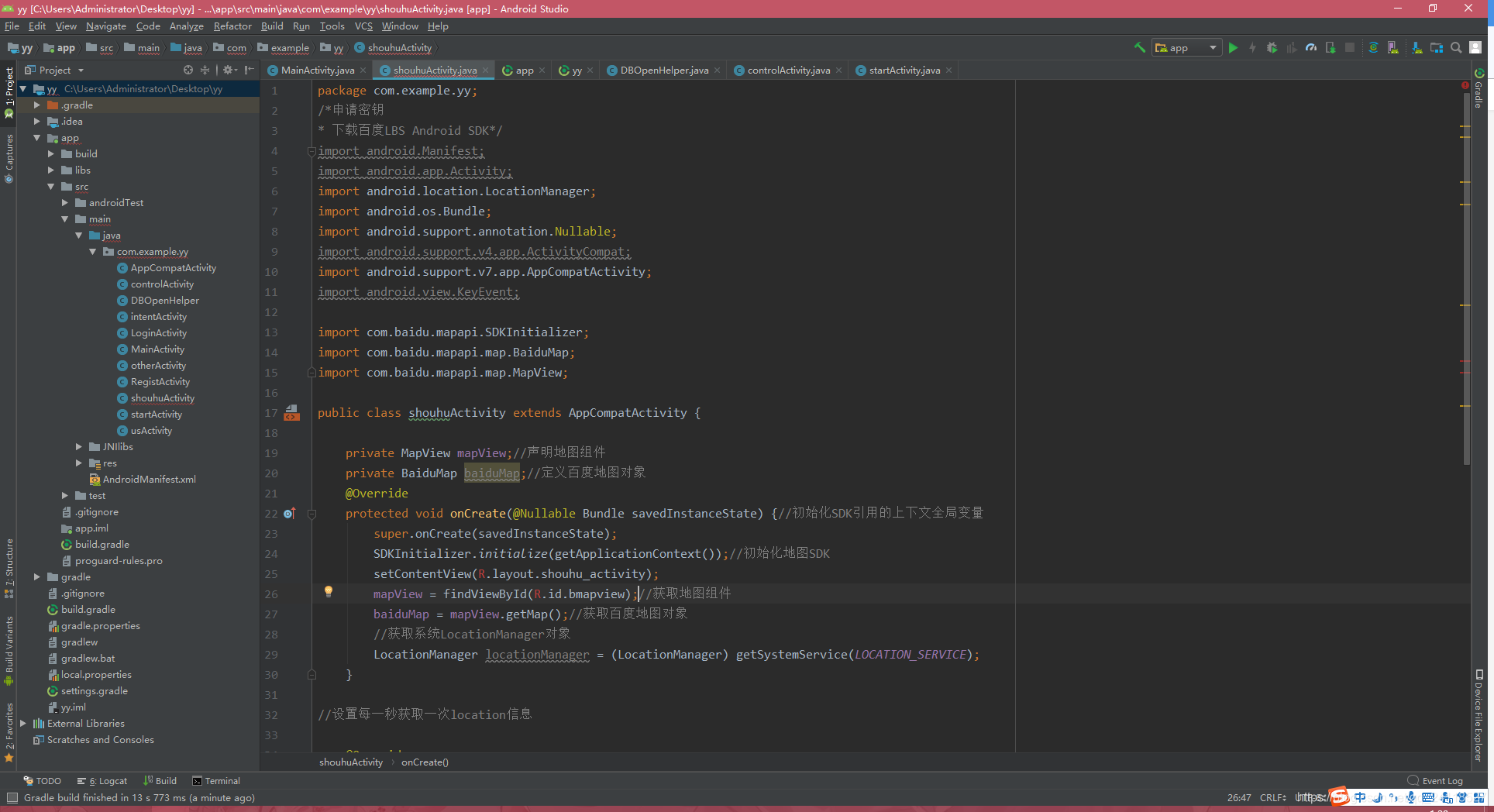Image resolution: width=1494 pixels, height=812 pixels.
Task: Open the VCS menu
Action: [x=363, y=26]
